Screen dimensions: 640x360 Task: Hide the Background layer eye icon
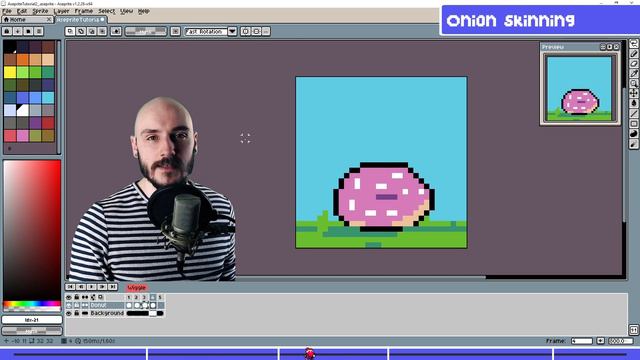coord(69,313)
